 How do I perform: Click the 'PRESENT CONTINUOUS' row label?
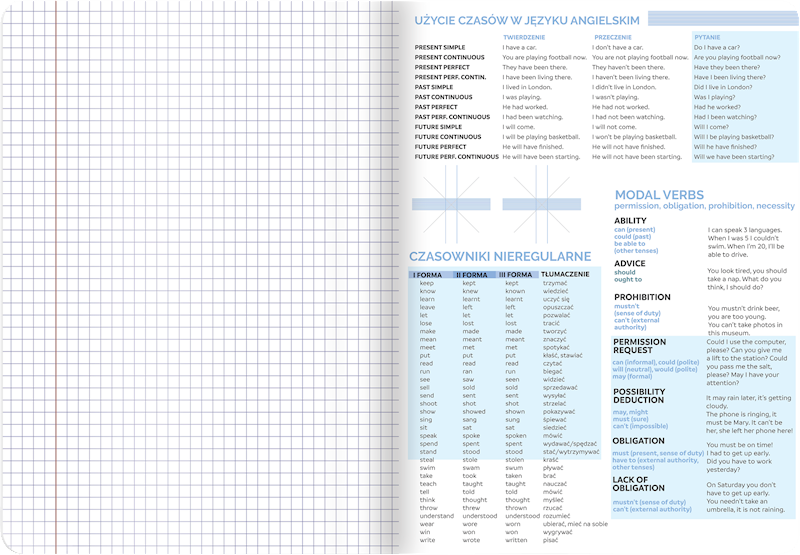click(x=449, y=57)
